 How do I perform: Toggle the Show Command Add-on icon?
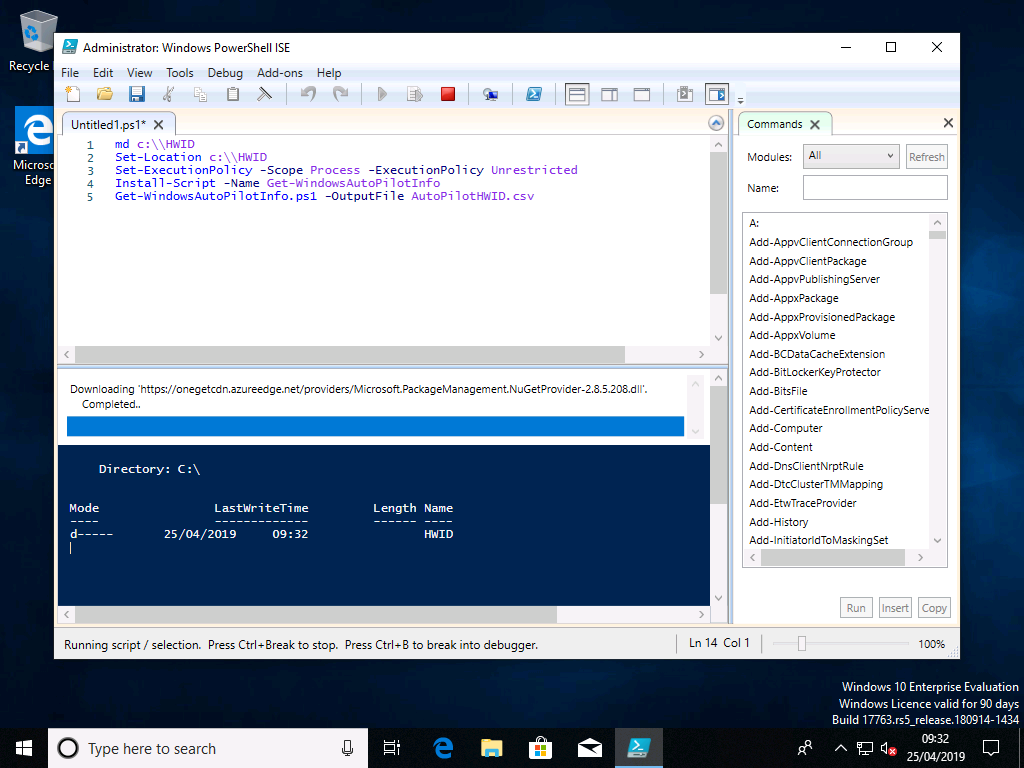click(x=717, y=94)
